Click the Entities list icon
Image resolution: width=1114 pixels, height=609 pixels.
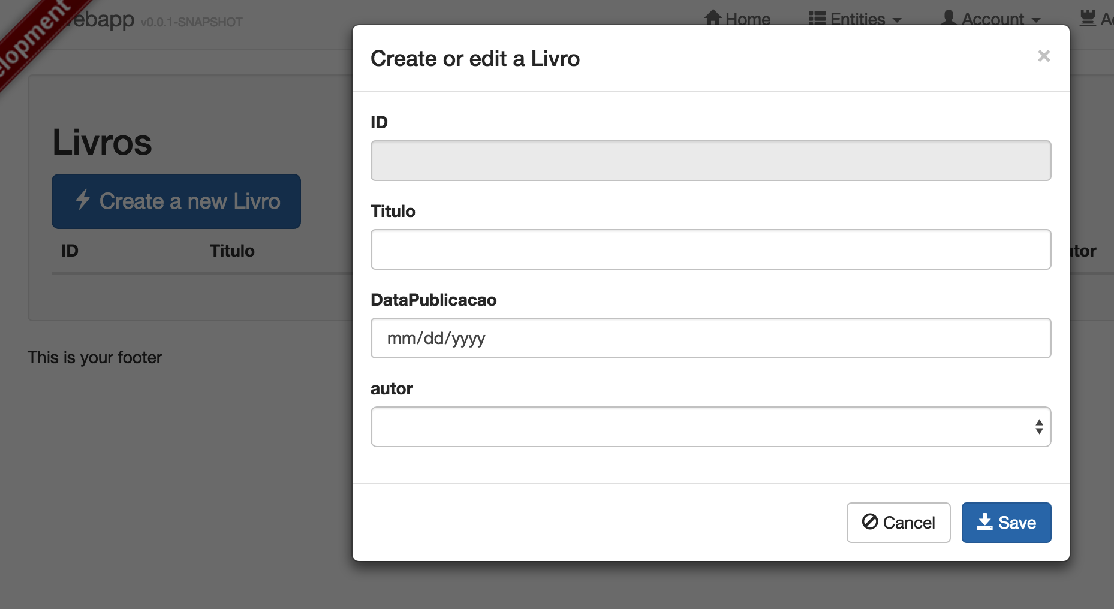click(x=817, y=18)
